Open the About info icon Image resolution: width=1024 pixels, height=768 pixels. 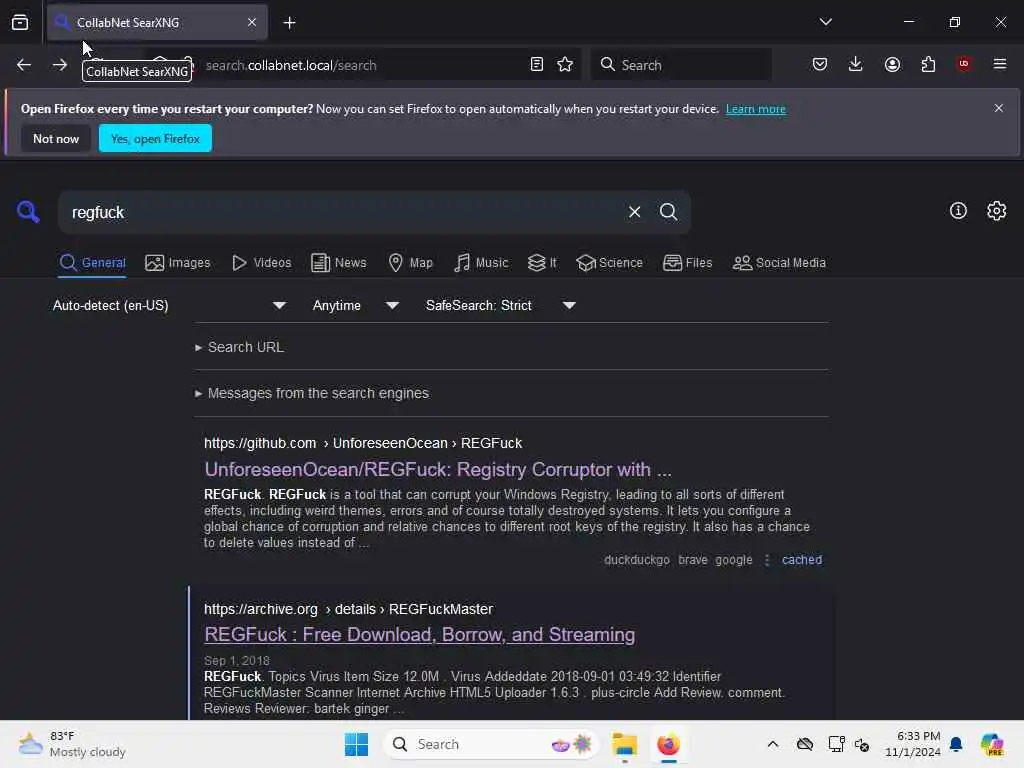coord(957,210)
